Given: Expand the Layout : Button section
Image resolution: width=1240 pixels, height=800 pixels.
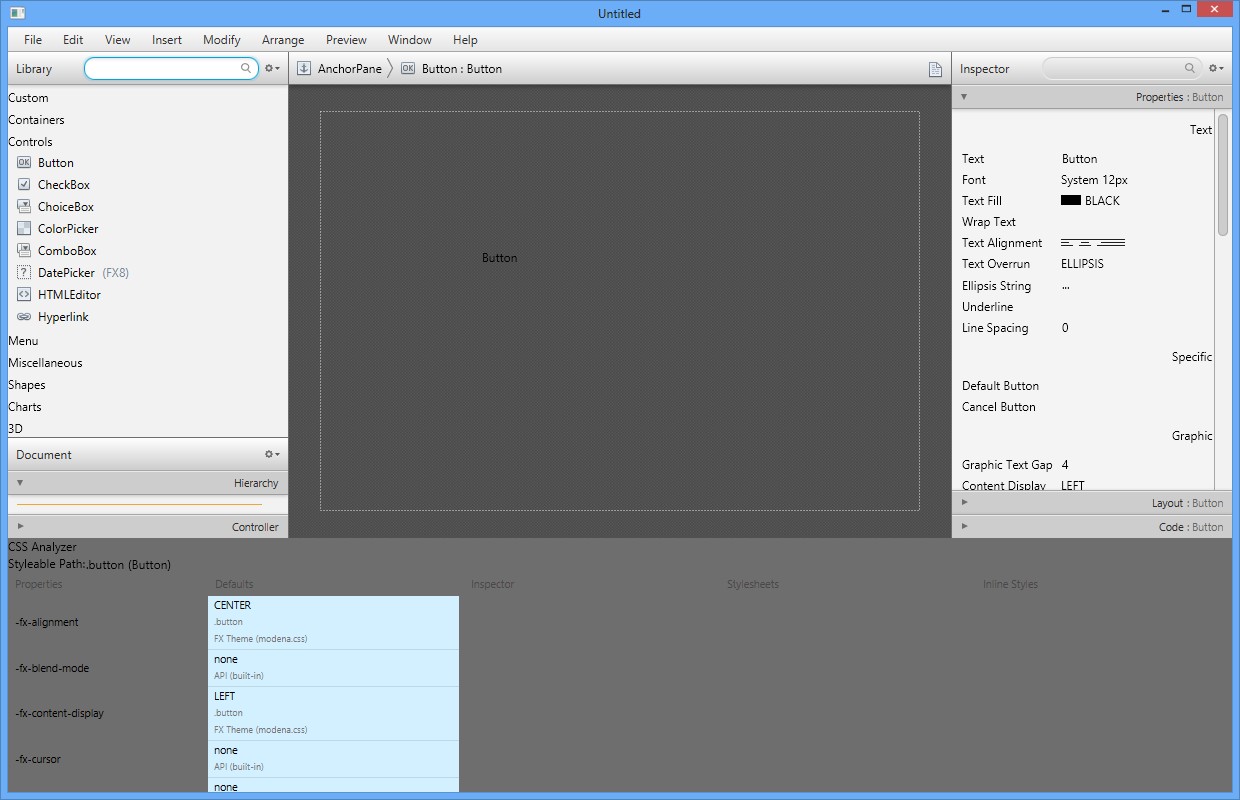Looking at the screenshot, I should click(x=964, y=503).
